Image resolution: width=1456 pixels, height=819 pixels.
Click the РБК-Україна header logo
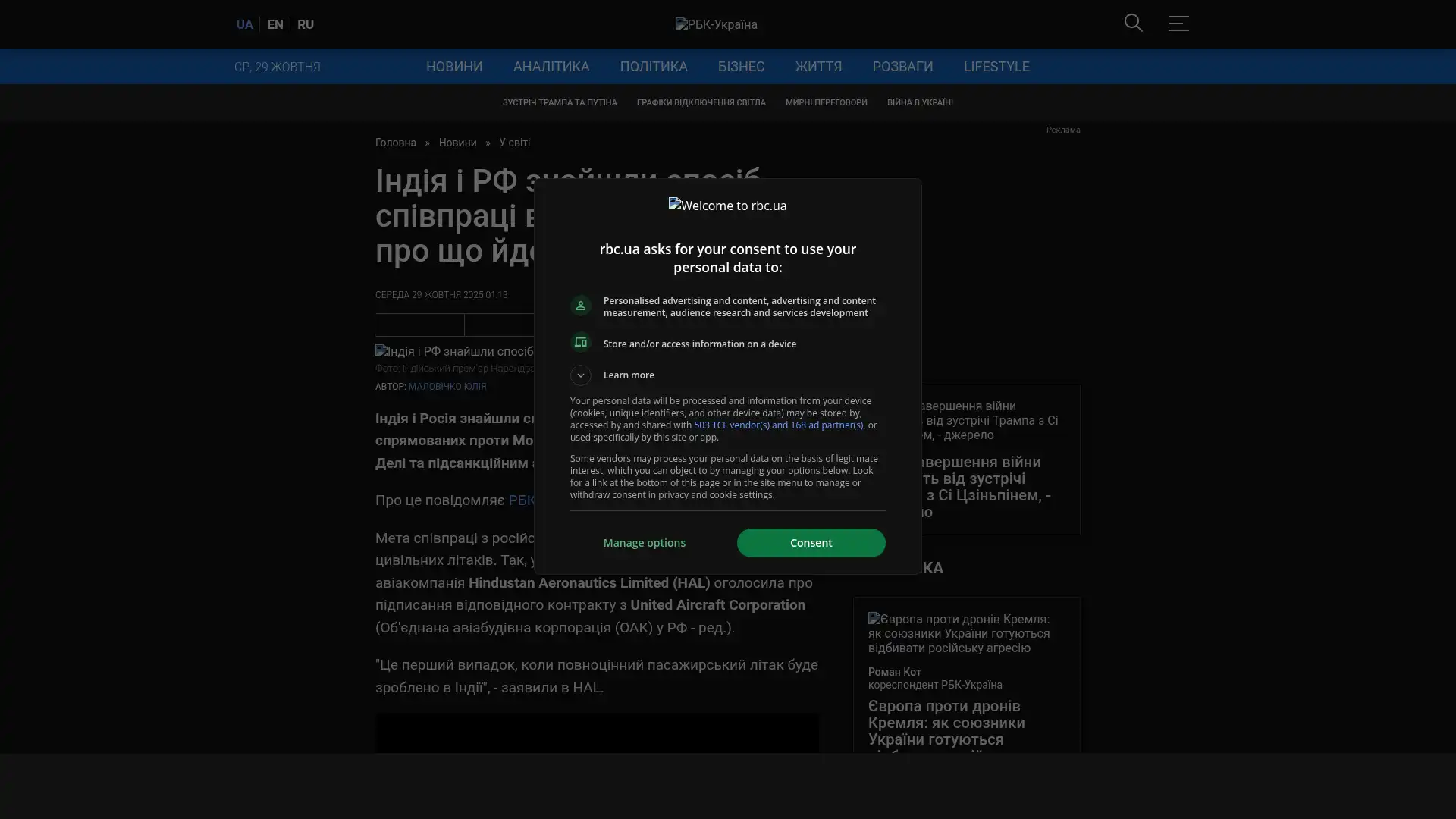716,24
